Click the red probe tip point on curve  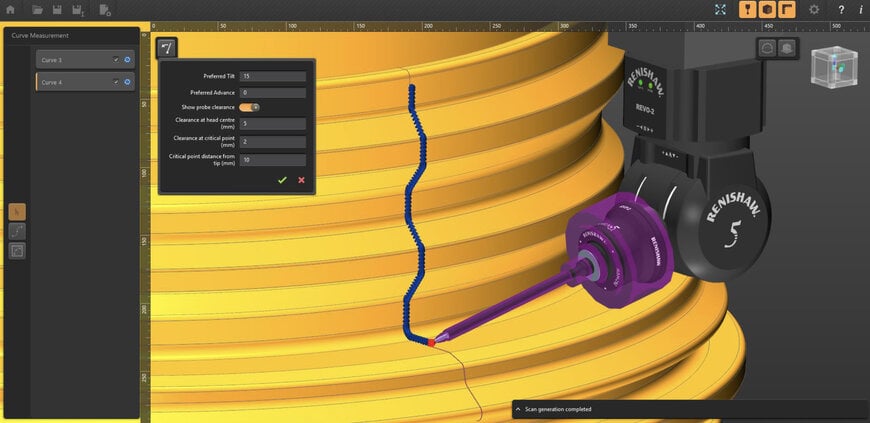431,343
